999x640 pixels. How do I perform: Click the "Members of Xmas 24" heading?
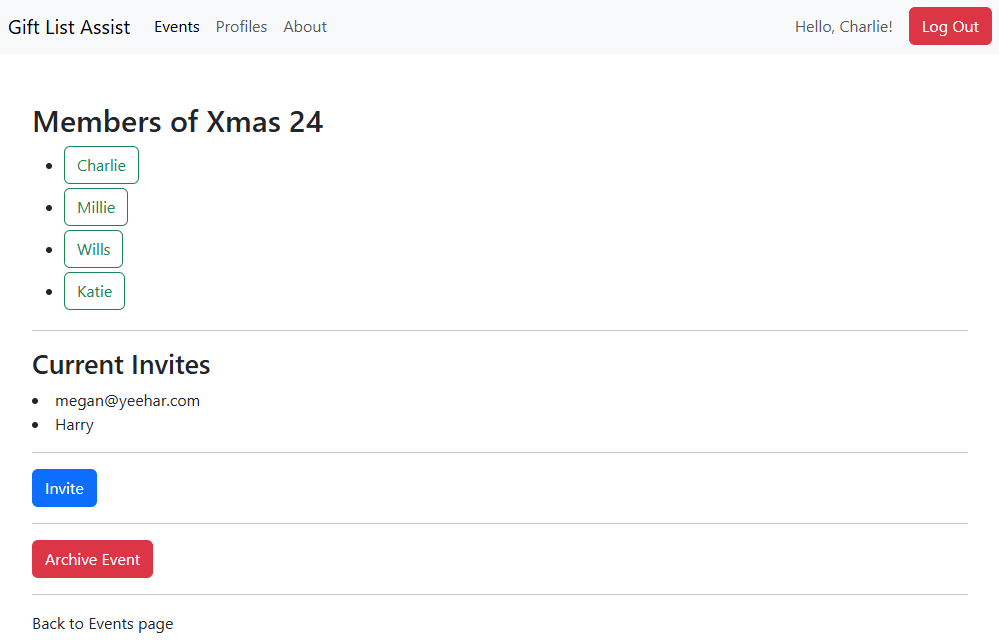click(x=178, y=122)
